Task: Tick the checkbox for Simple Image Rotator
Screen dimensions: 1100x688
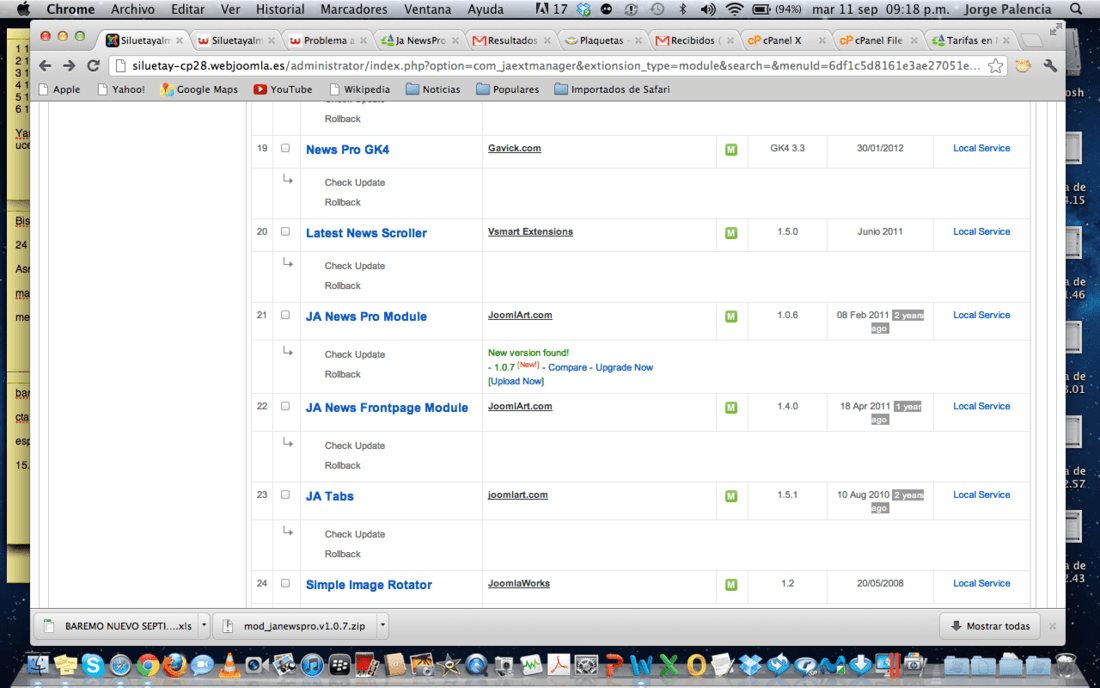Action: point(285,583)
